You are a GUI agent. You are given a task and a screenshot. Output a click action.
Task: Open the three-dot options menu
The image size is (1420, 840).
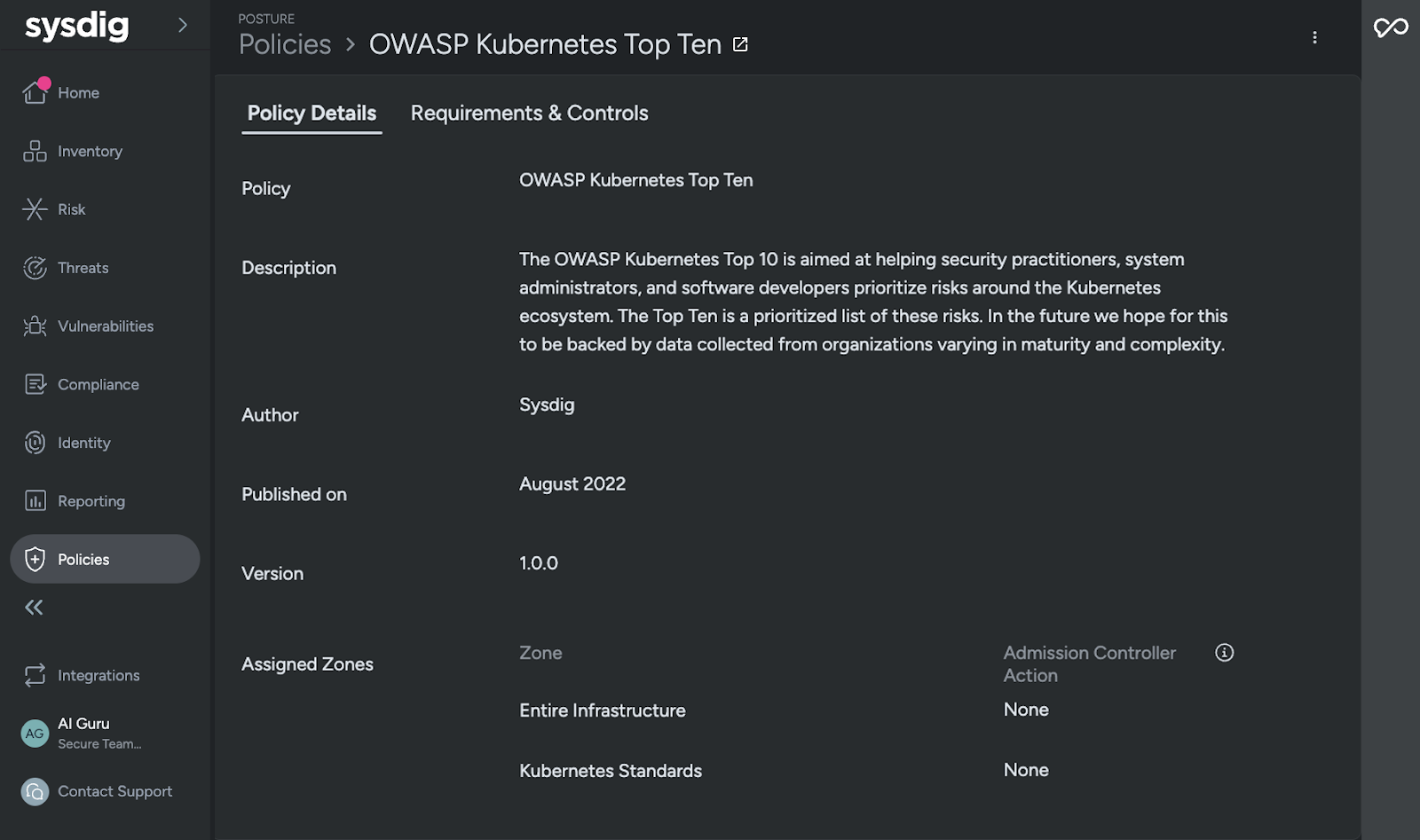tap(1314, 37)
